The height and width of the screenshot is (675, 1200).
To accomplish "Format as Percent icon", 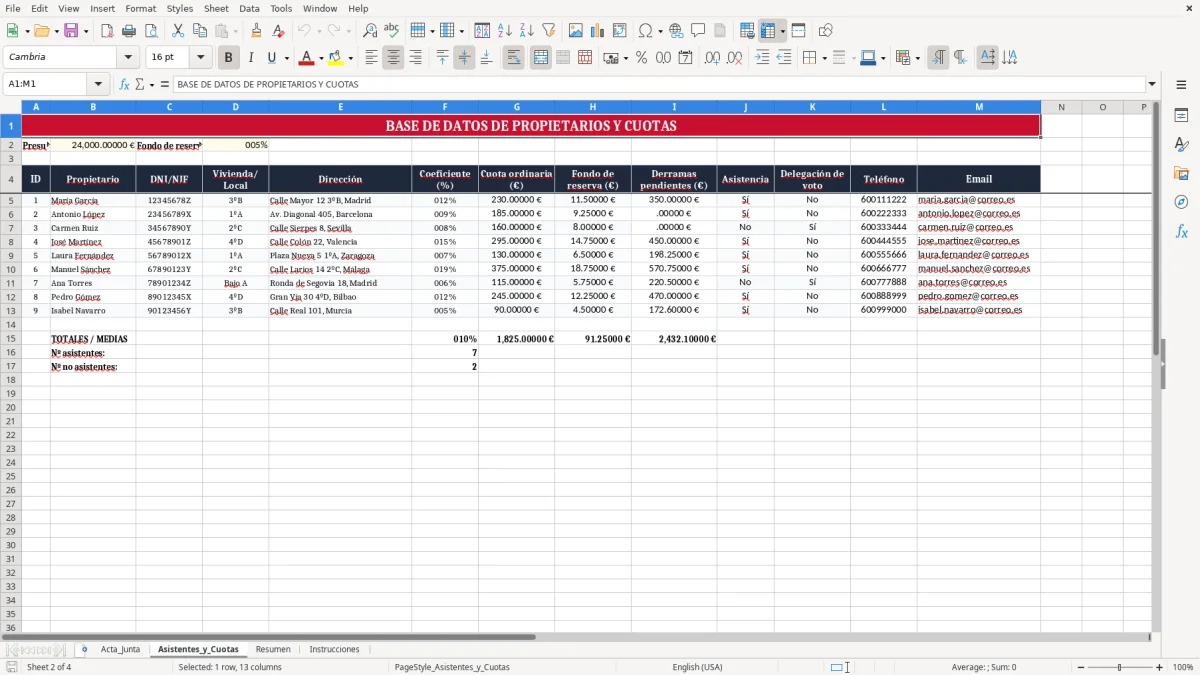I will [641, 58].
